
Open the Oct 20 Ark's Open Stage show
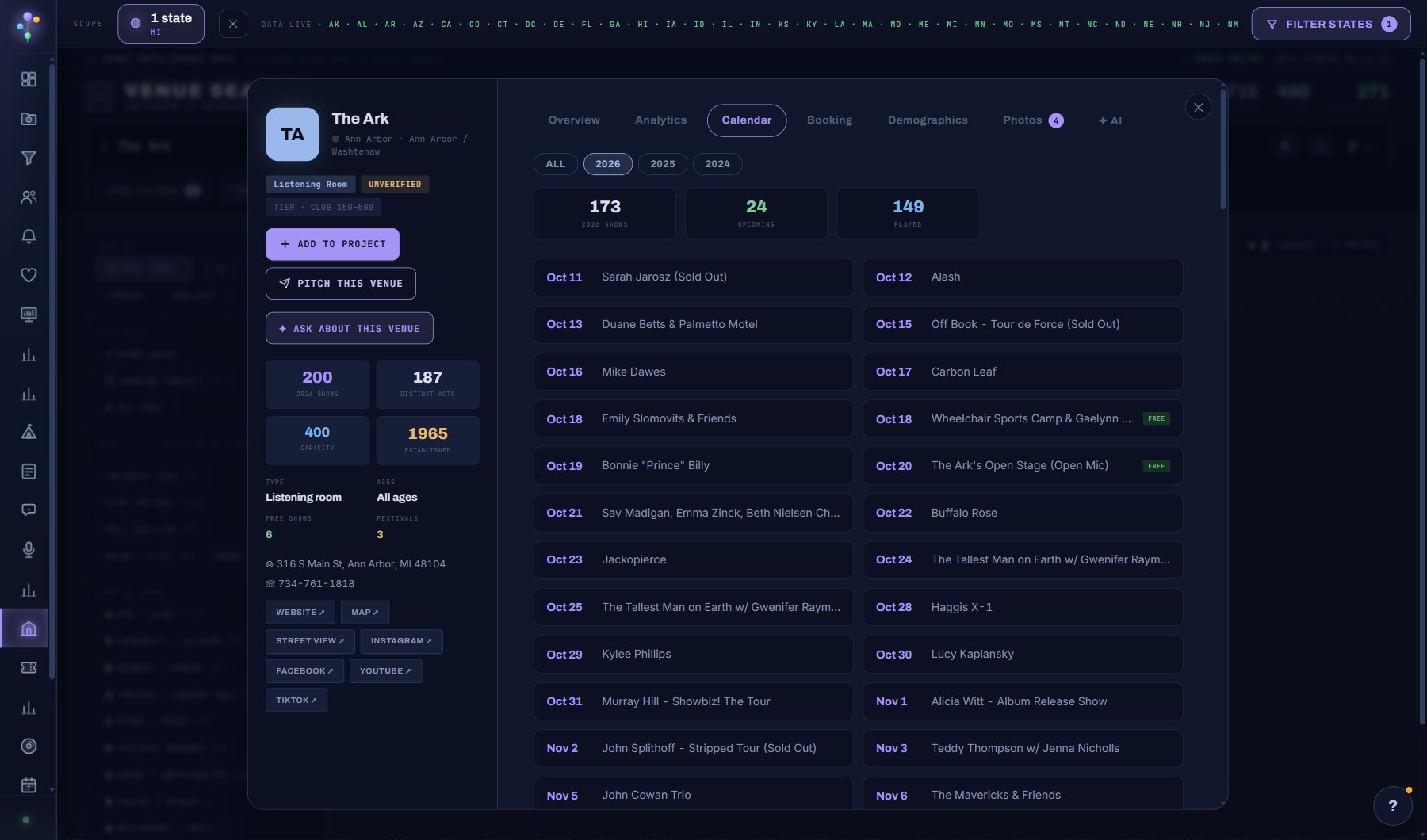point(1023,466)
